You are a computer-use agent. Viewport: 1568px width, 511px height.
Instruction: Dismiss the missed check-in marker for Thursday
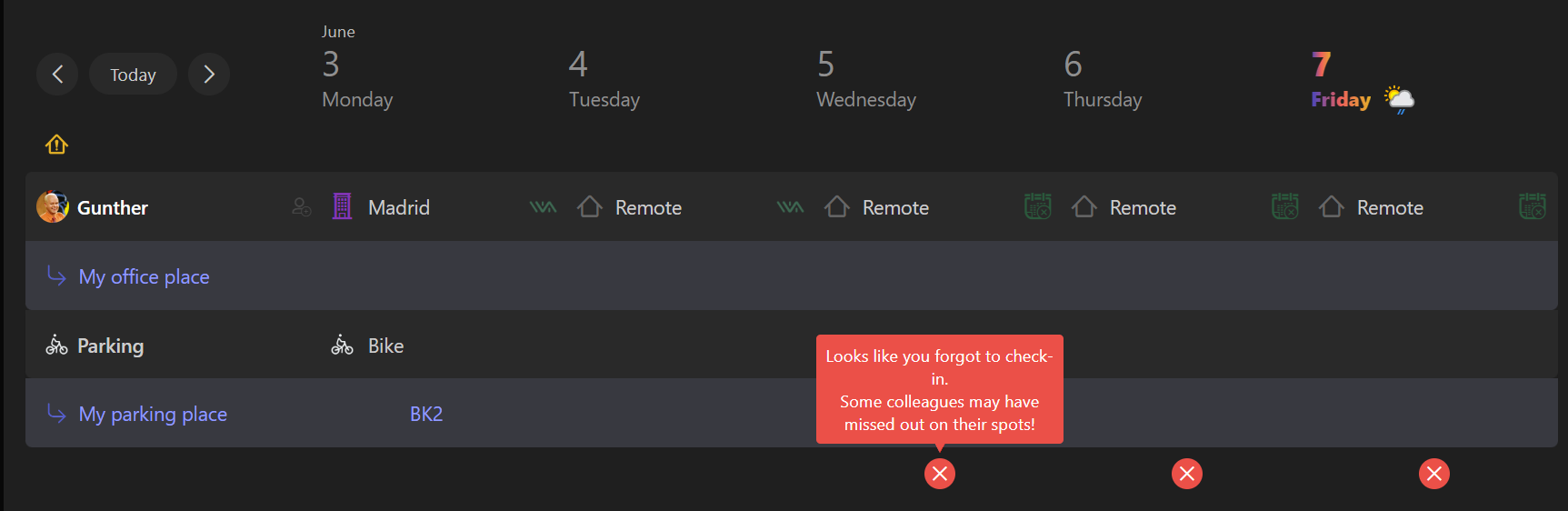point(1187,474)
